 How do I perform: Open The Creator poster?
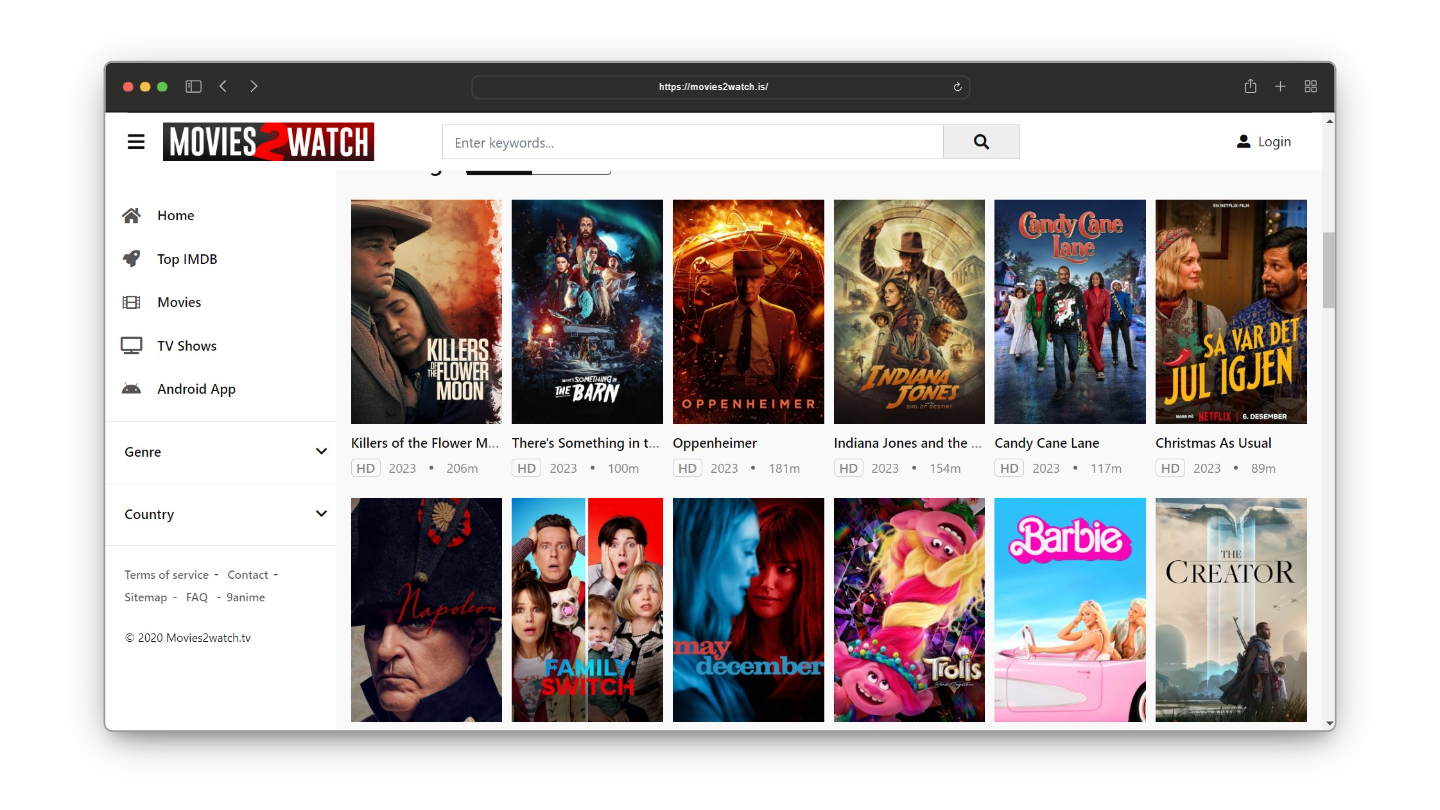click(x=1231, y=610)
